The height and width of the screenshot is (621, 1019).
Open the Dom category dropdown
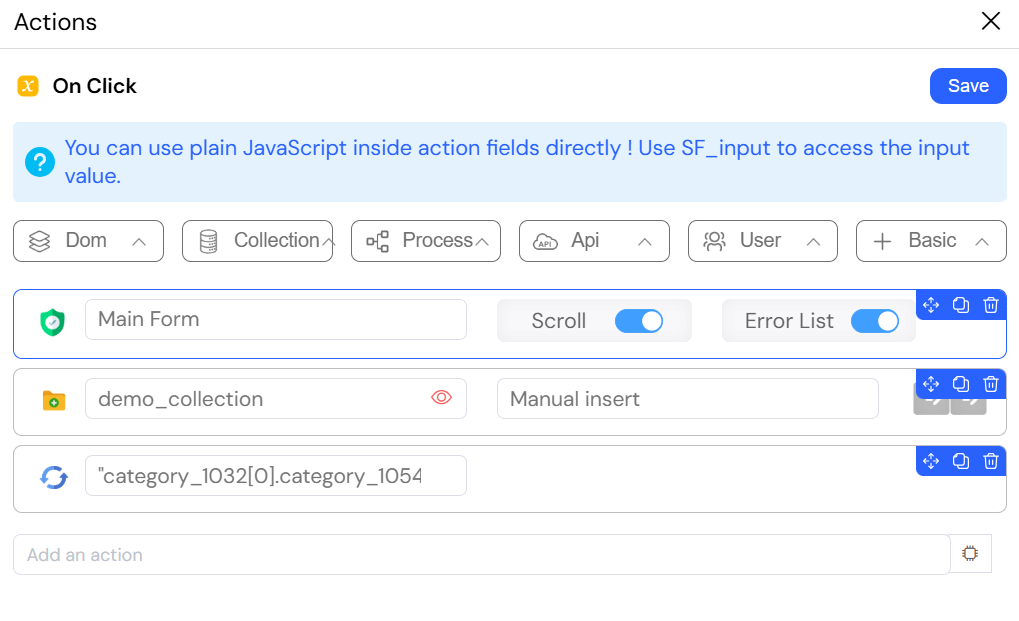click(x=88, y=241)
